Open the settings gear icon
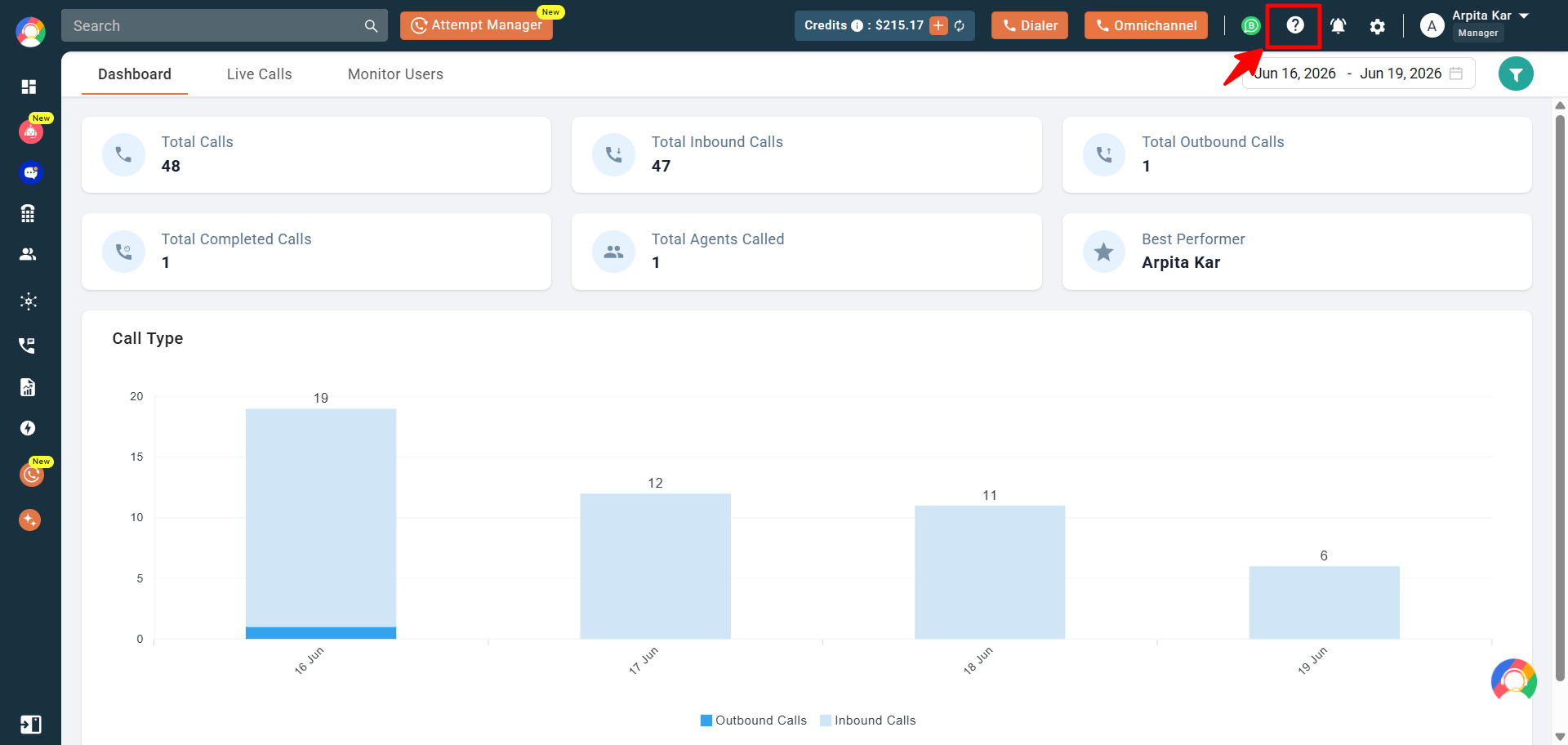Screen dimensions: 1568x745 (1378, 26)
